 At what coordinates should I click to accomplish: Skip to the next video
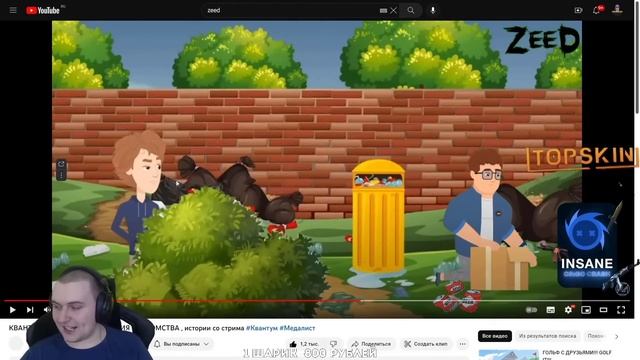[30, 310]
